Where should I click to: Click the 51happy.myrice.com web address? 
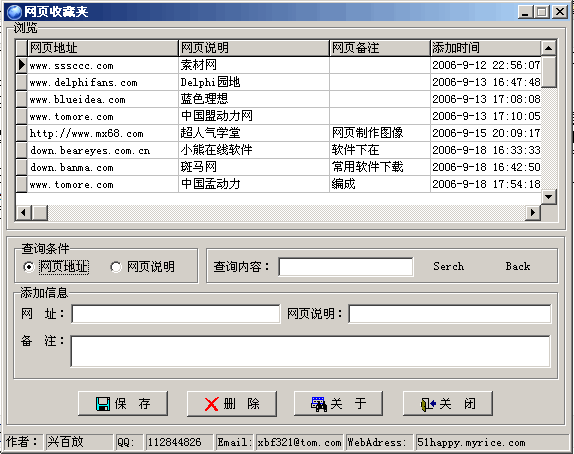pyautogui.click(x=472, y=442)
